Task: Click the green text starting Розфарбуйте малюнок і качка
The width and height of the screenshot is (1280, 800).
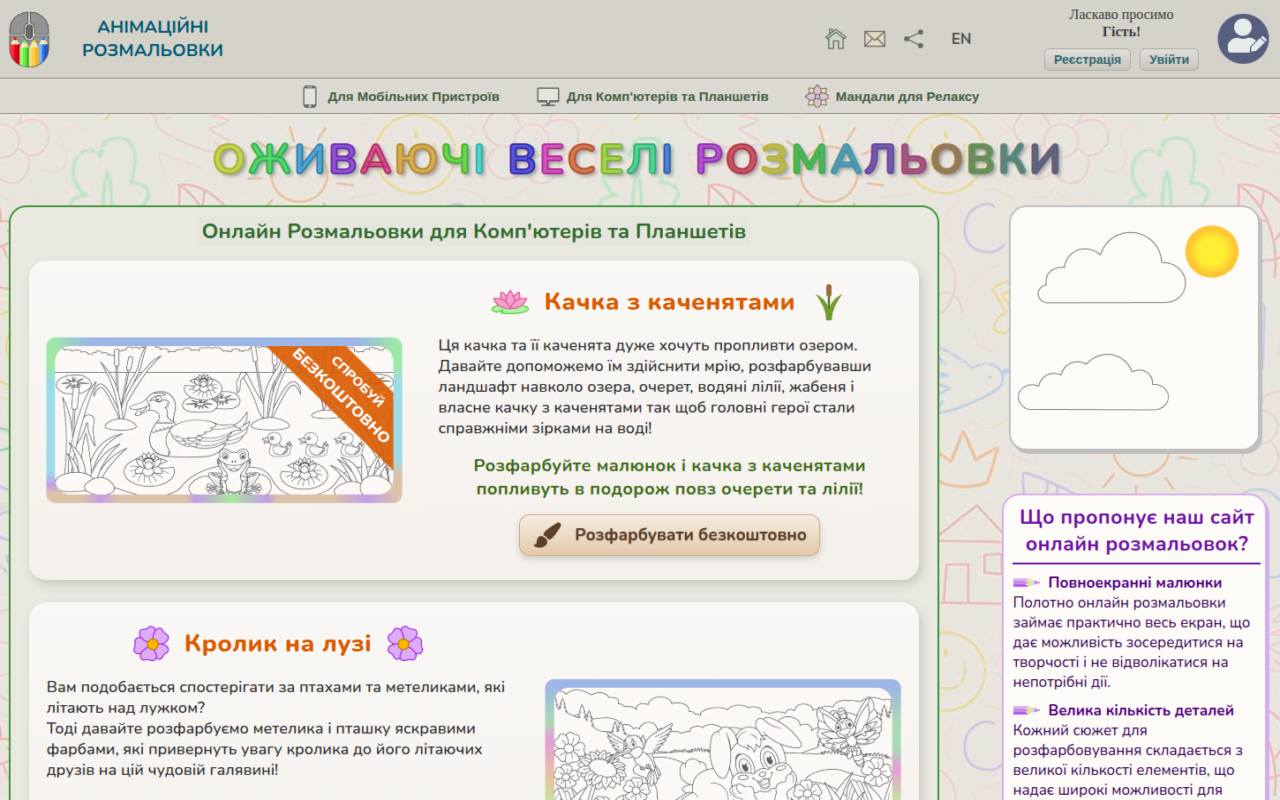Action: pyautogui.click(x=670, y=477)
